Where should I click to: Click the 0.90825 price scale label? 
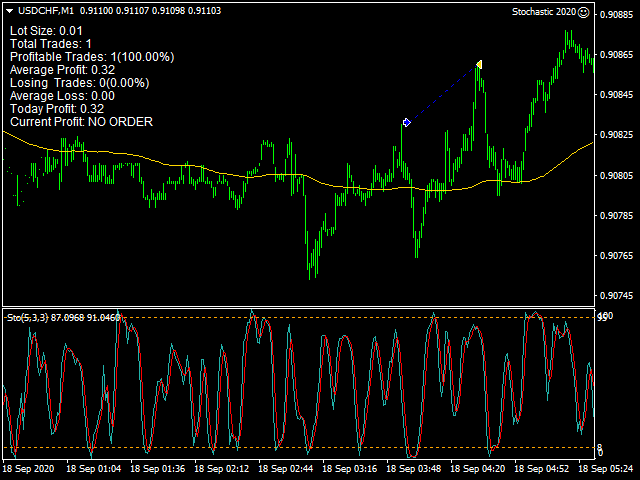pos(616,135)
